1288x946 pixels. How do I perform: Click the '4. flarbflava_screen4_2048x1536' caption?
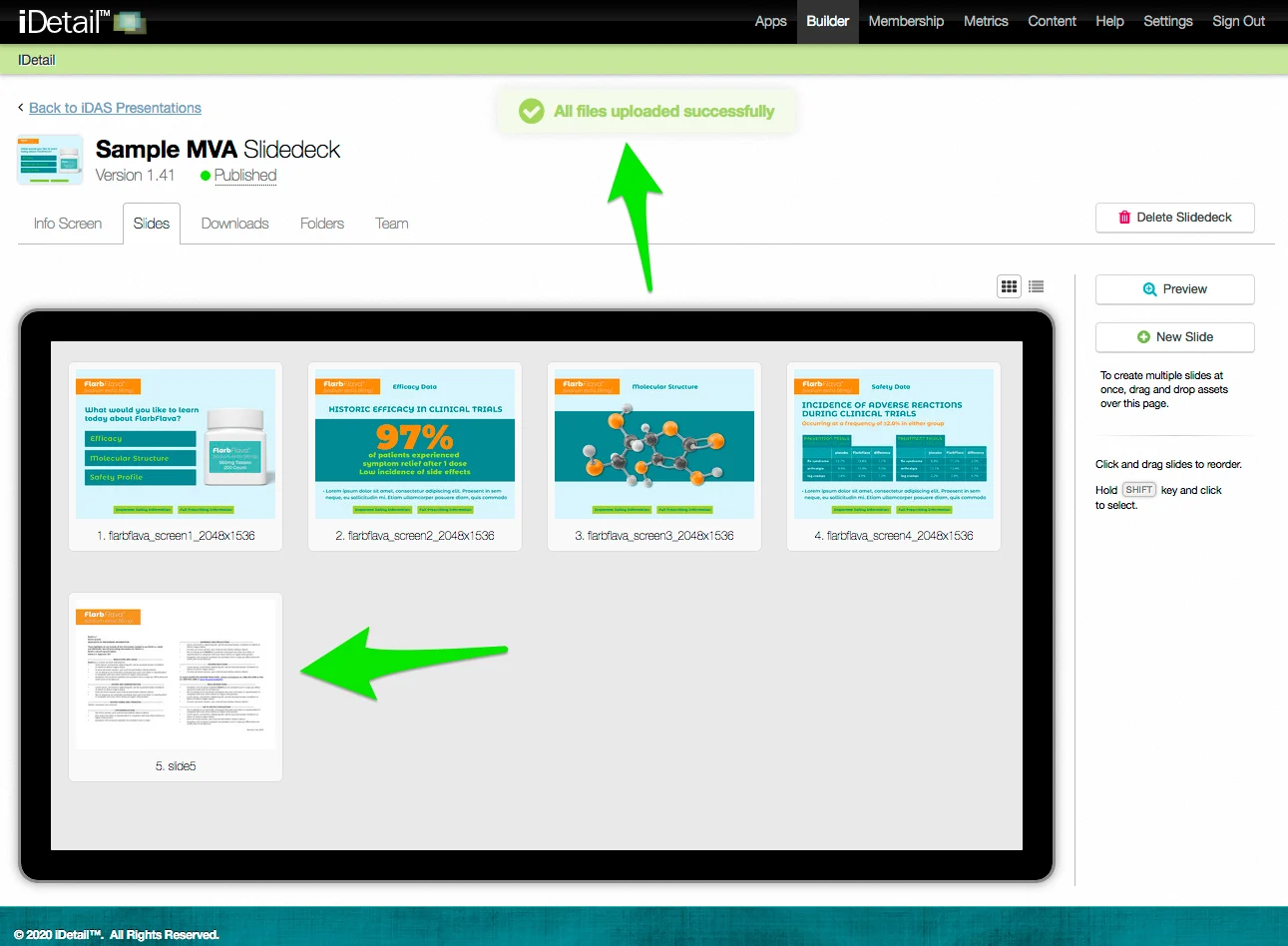[894, 536]
